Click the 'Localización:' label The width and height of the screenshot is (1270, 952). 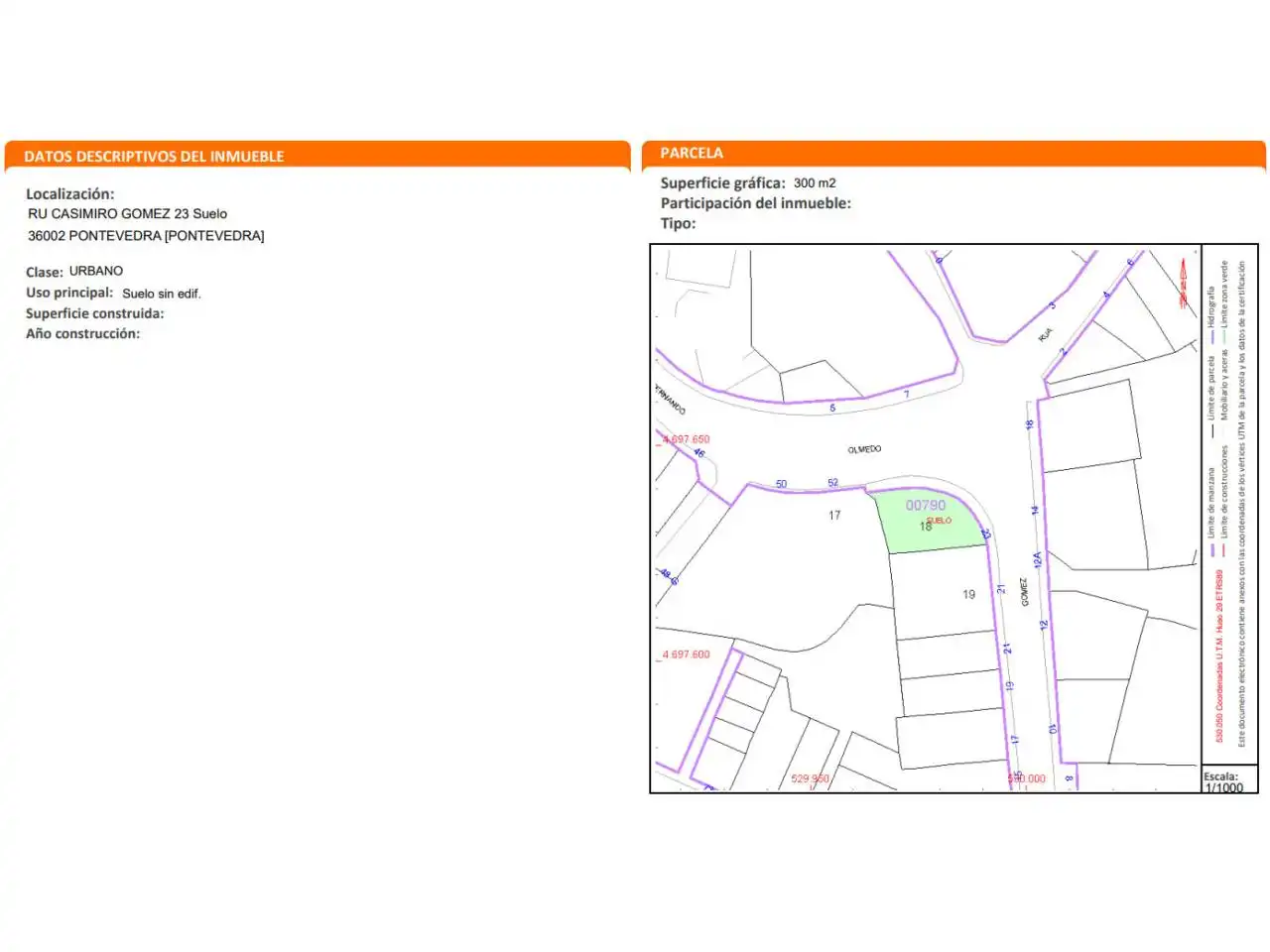point(69,193)
